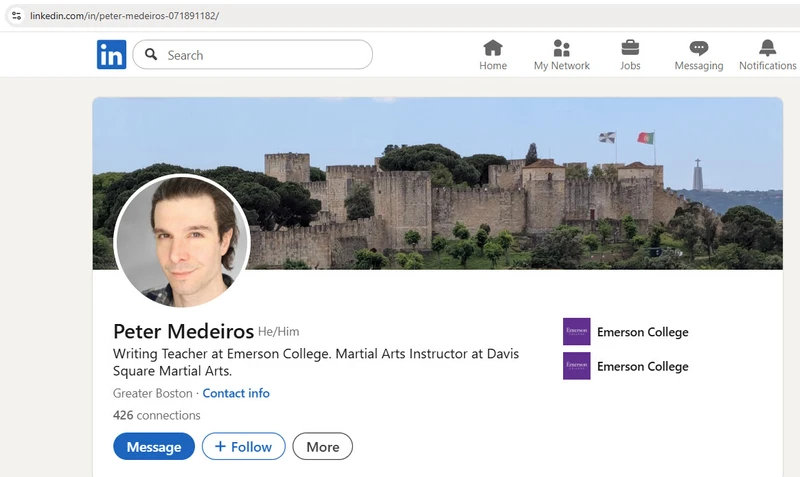Open the Messaging speech bubble icon
The height and width of the screenshot is (477, 800).
click(698, 48)
